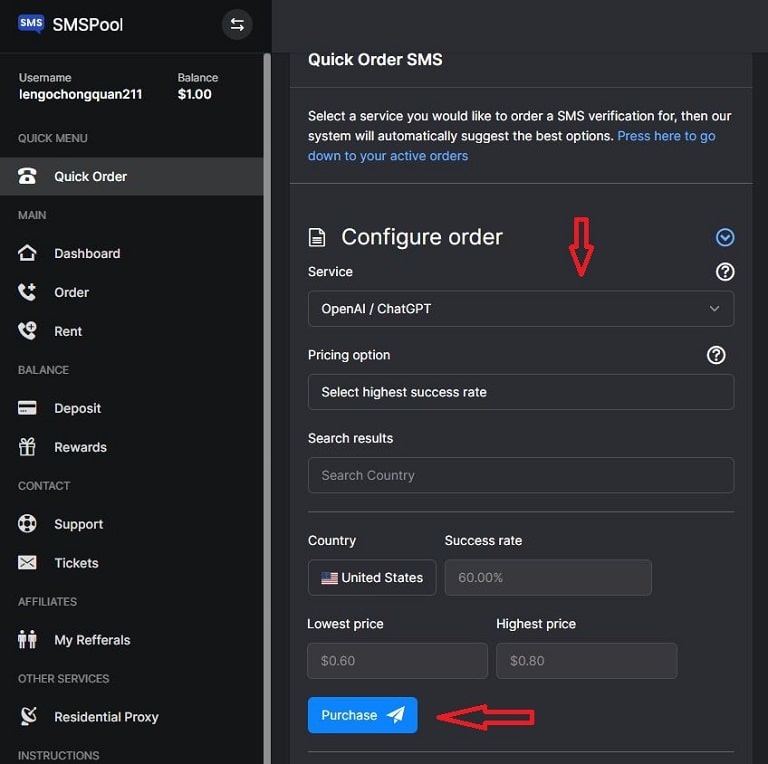This screenshot has width=768, height=764.
Task: Collapse the Configure order section chevron
Action: (x=725, y=237)
